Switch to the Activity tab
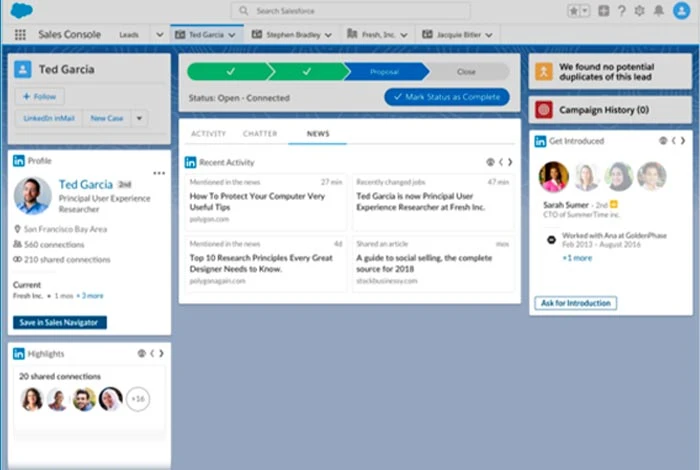Screen dimensions: 700x470 (208, 133)
